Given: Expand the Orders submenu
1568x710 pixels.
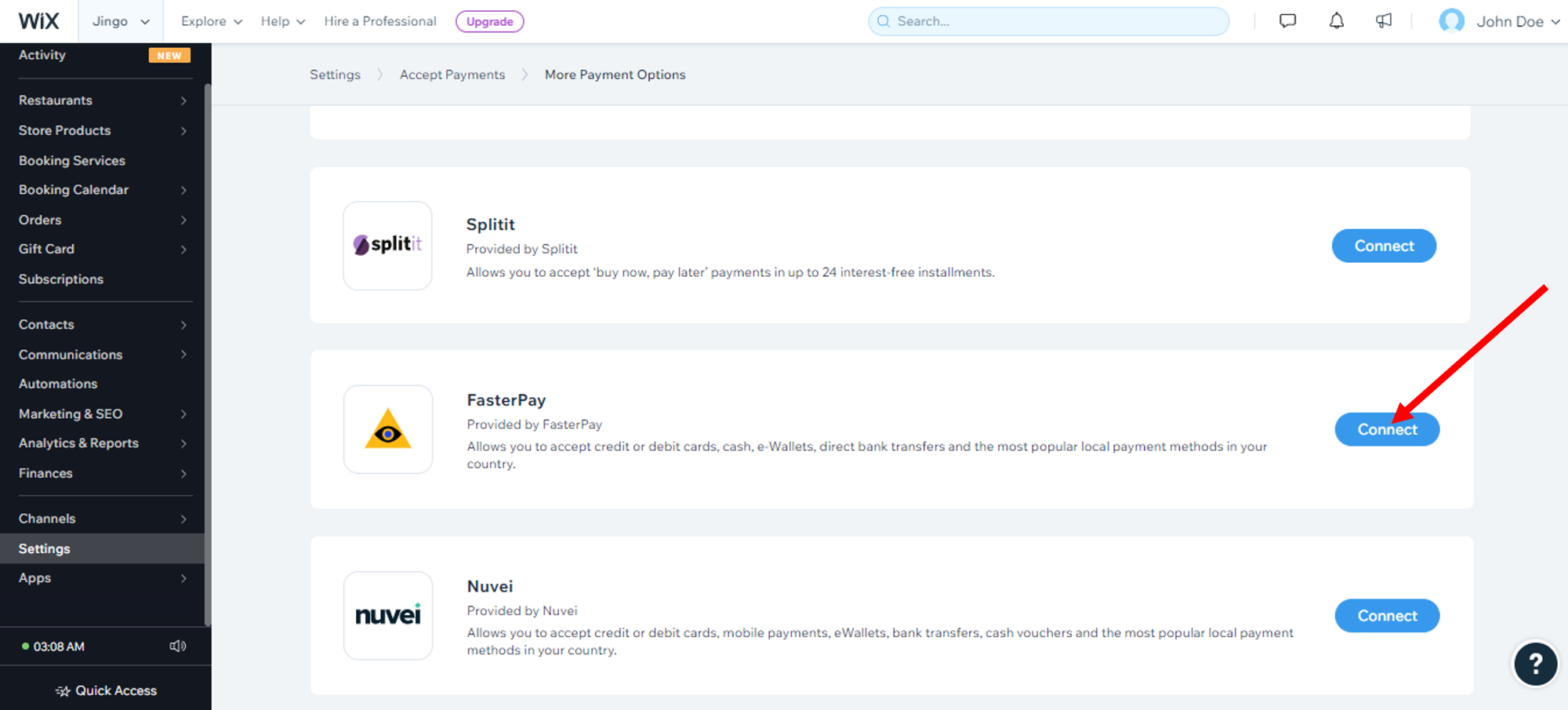Looking at the screenshot, I should click(x=183, y=220).
